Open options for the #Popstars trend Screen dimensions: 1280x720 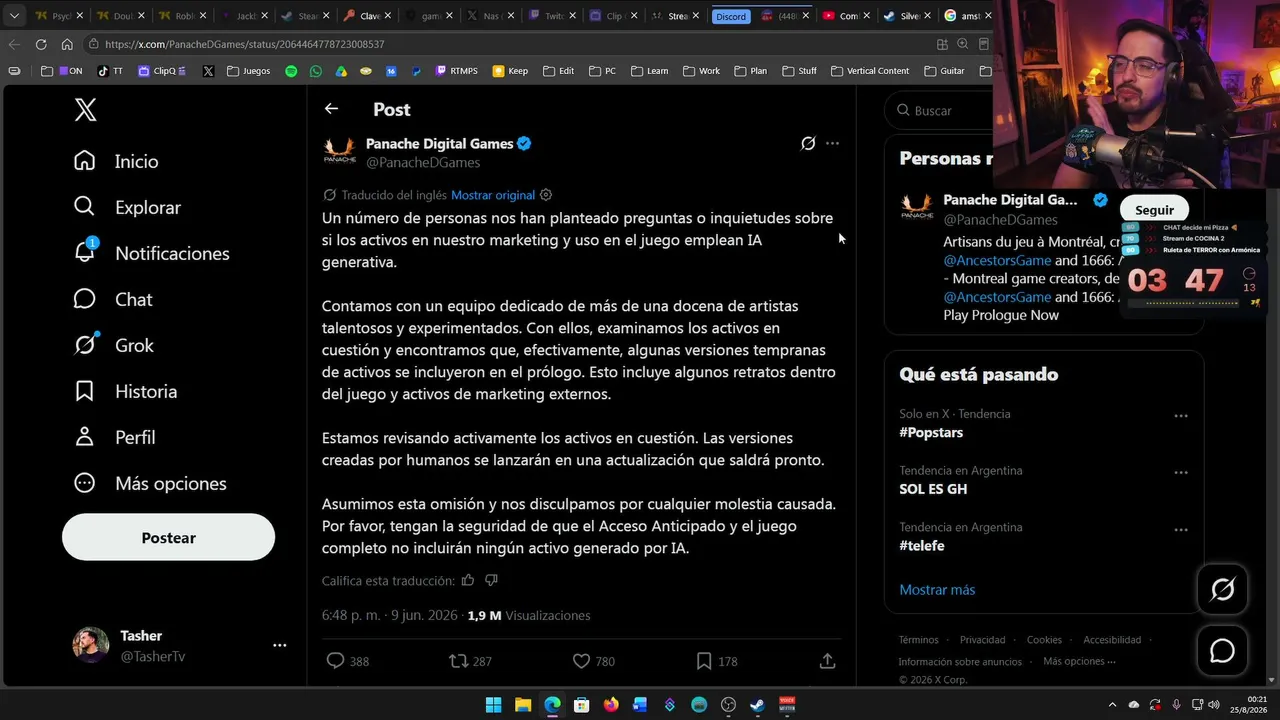click(x=1181, y=416)
